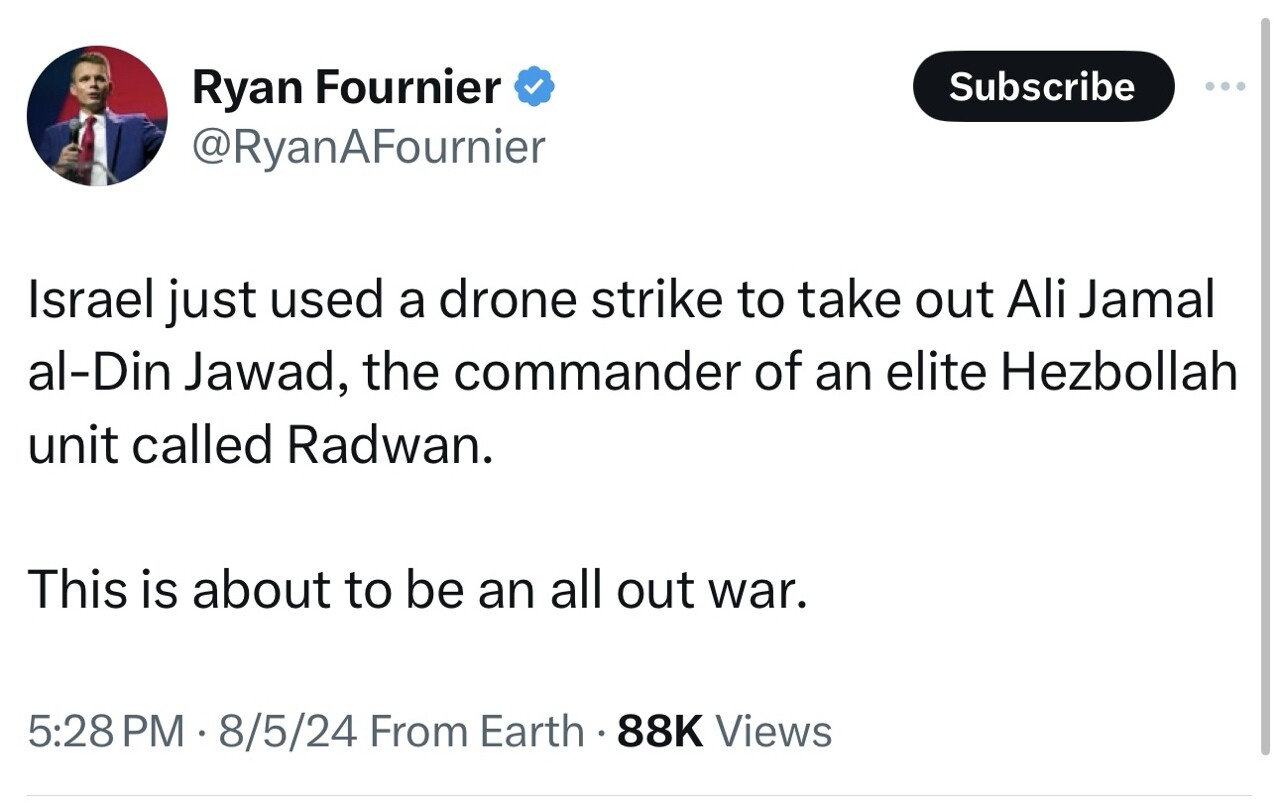Click the display name Ryan Fournier
Image resolution: width=1279 pixels, height=803 pixels.
pyautogui.click(x=346, y=88)
